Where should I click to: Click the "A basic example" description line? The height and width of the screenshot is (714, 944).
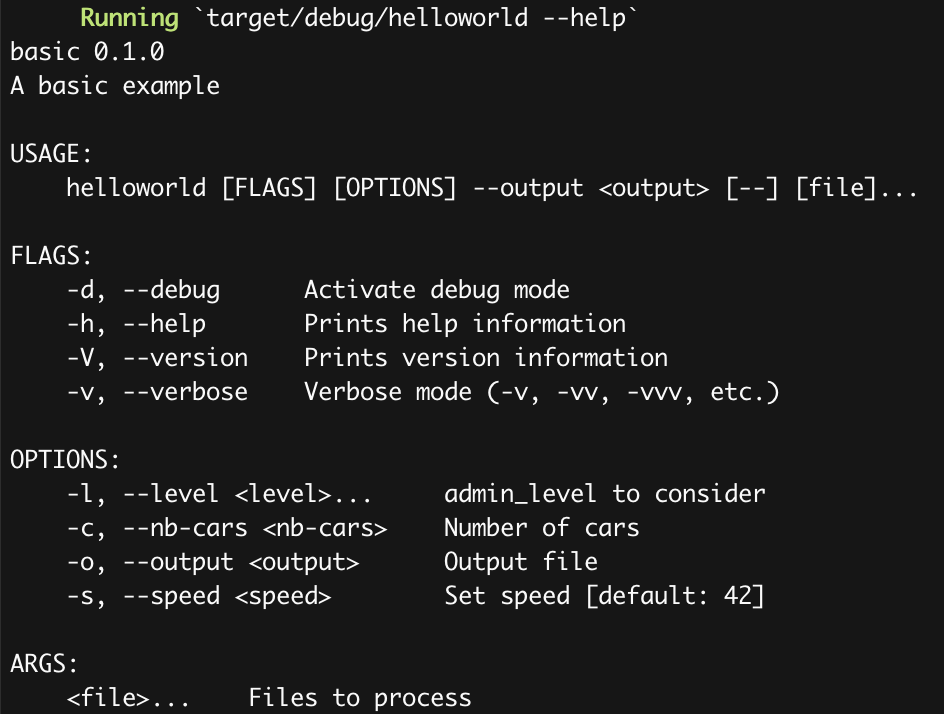pos(115,86)
